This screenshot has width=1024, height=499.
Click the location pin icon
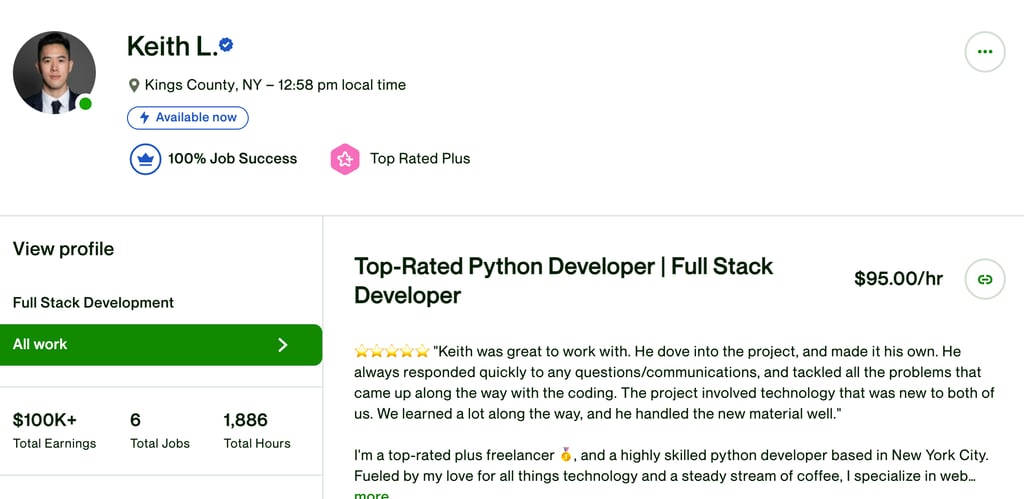134,86
